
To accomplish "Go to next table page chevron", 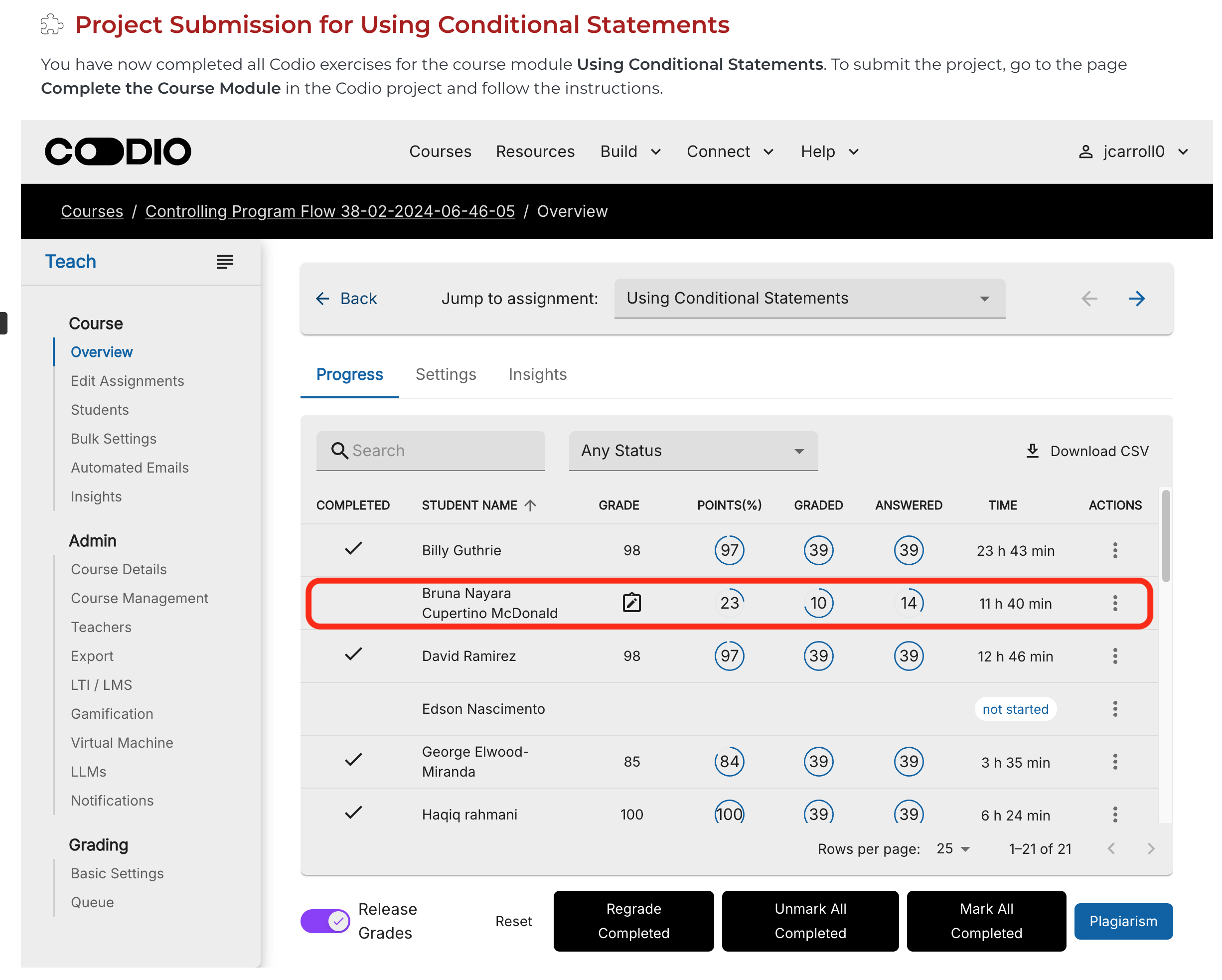I will coord(1150,848).
